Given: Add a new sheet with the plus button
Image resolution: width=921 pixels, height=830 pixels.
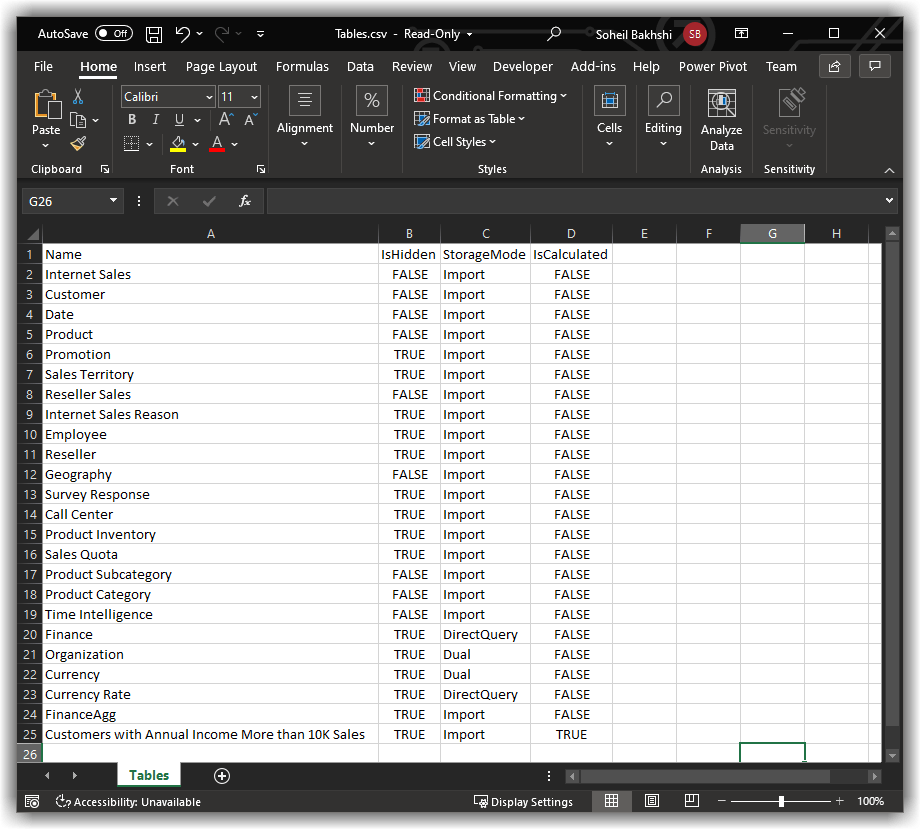Looking at the screenshot, I should (221, 775).
